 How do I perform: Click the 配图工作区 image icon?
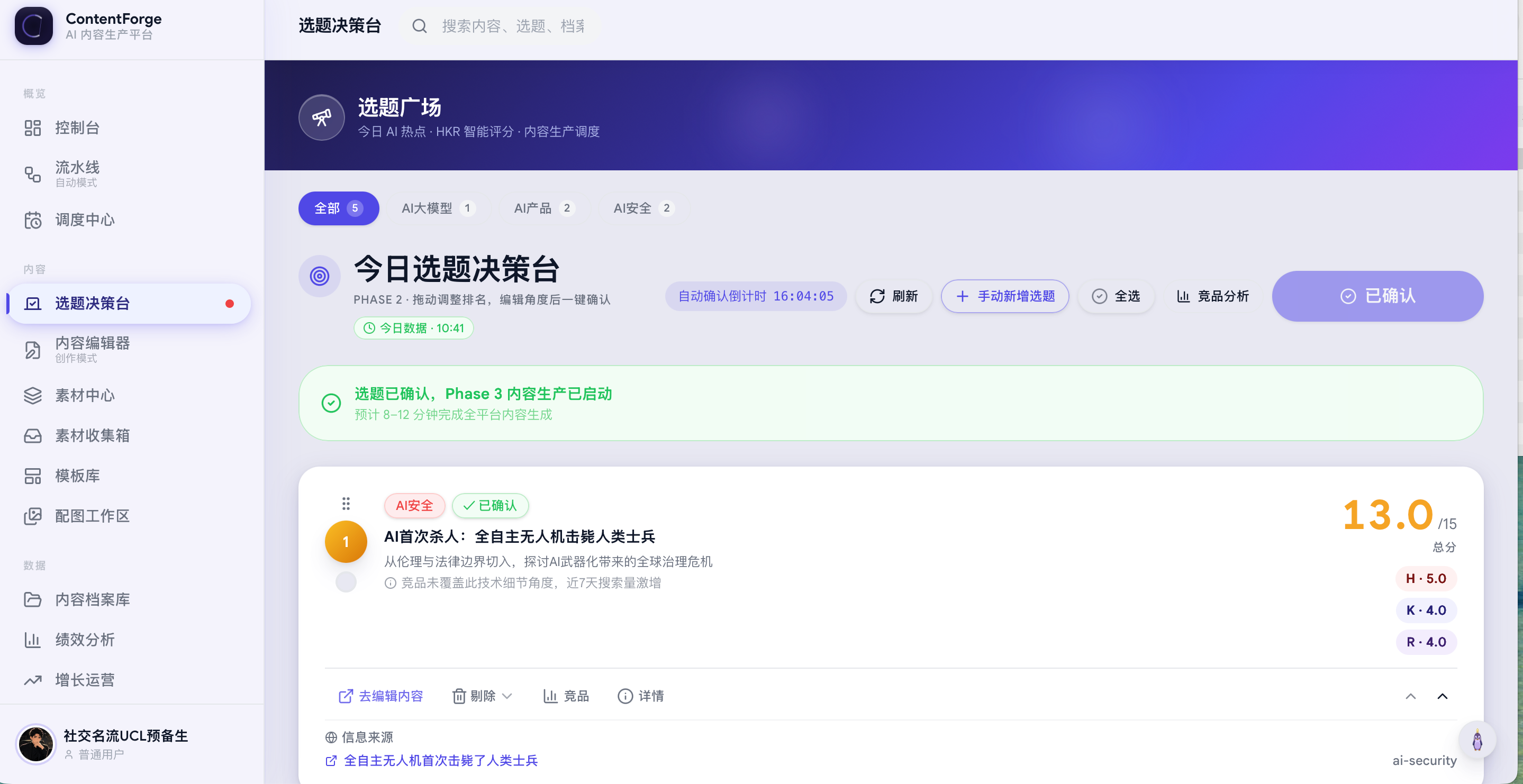click(x=32, y=516)
